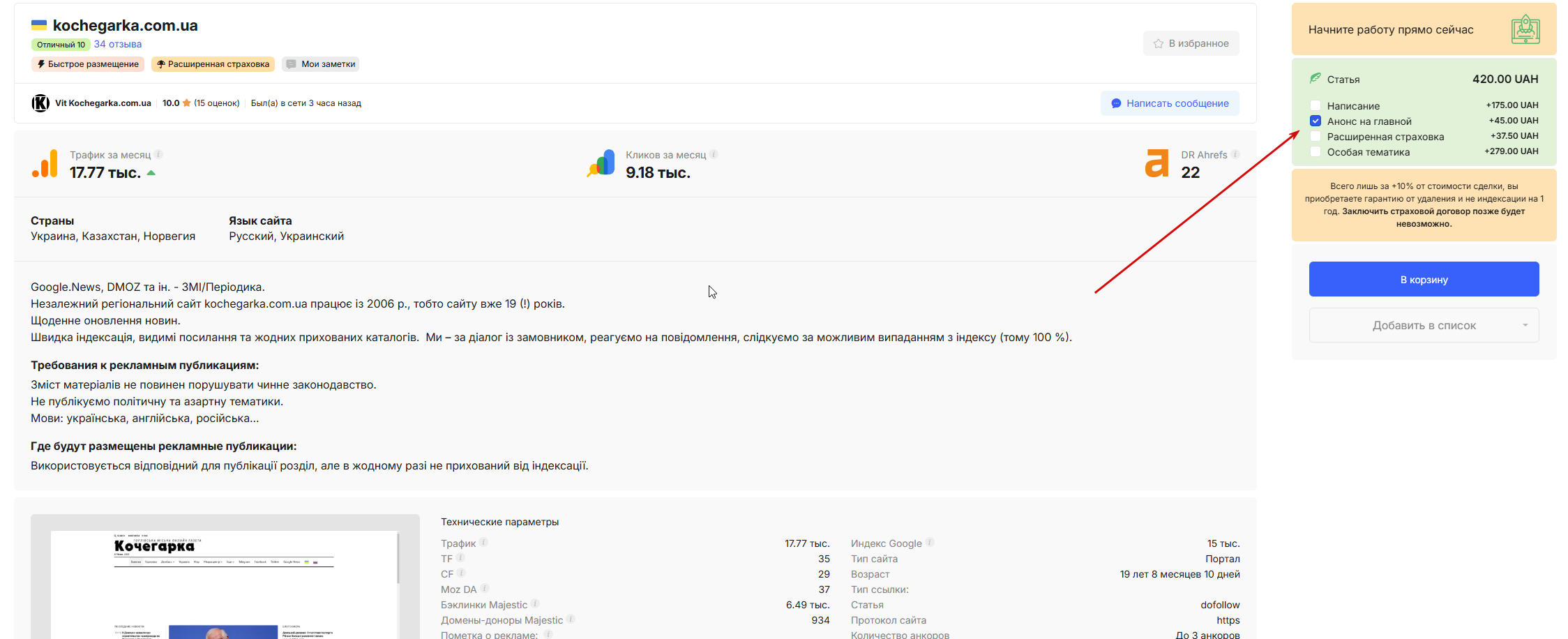Open the info icon beside CF
The image size is (1568, 639).
461,573
